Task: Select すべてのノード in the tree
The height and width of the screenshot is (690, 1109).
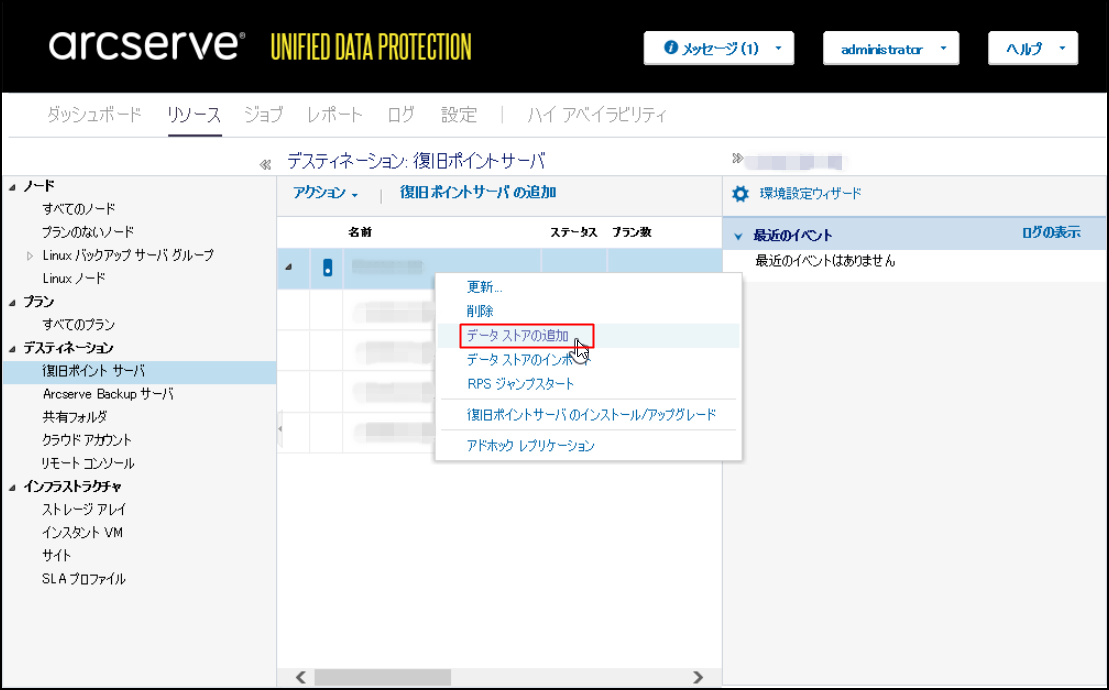Action: pyautogui.click(x=78, y=209)
